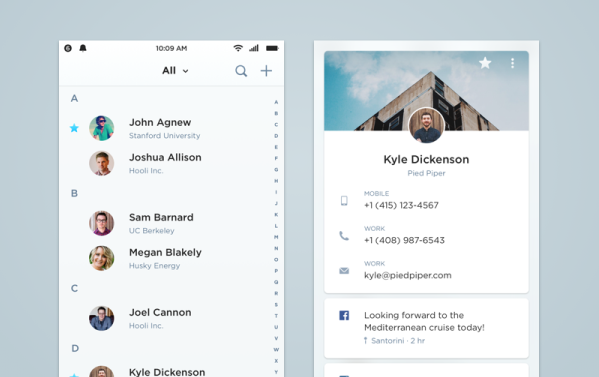Click the section header letter B
This screenshot has height=377, width=599.
(74, 193)
